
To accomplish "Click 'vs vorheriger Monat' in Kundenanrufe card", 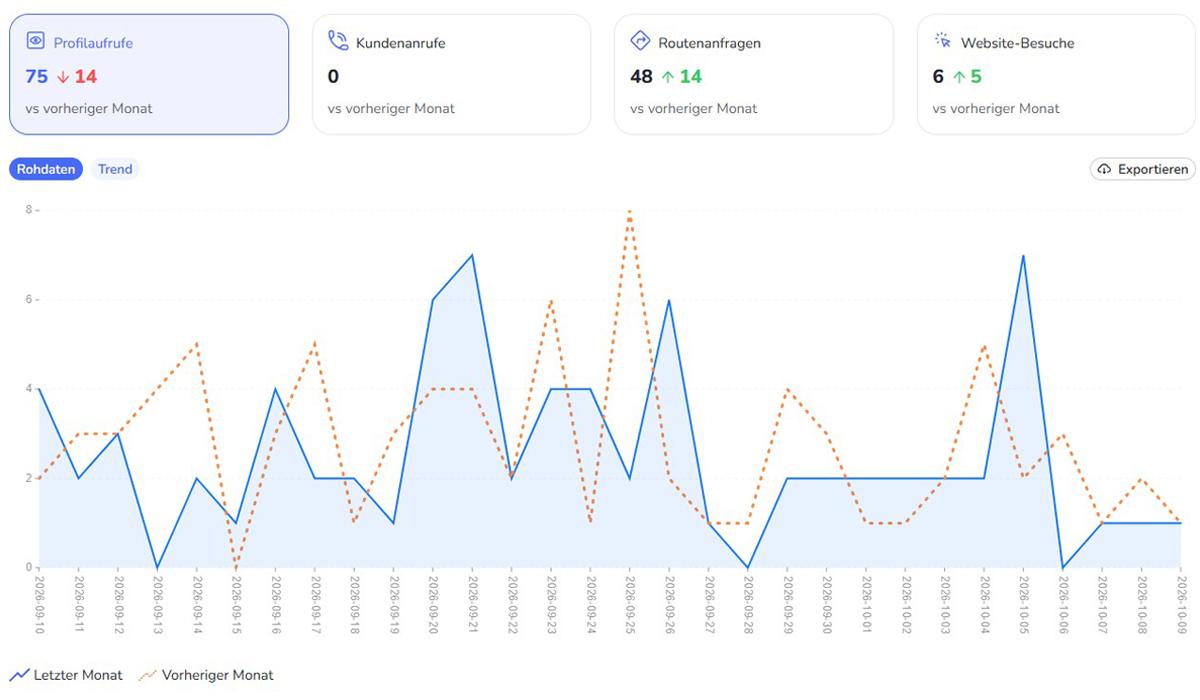I will point(391,108).
